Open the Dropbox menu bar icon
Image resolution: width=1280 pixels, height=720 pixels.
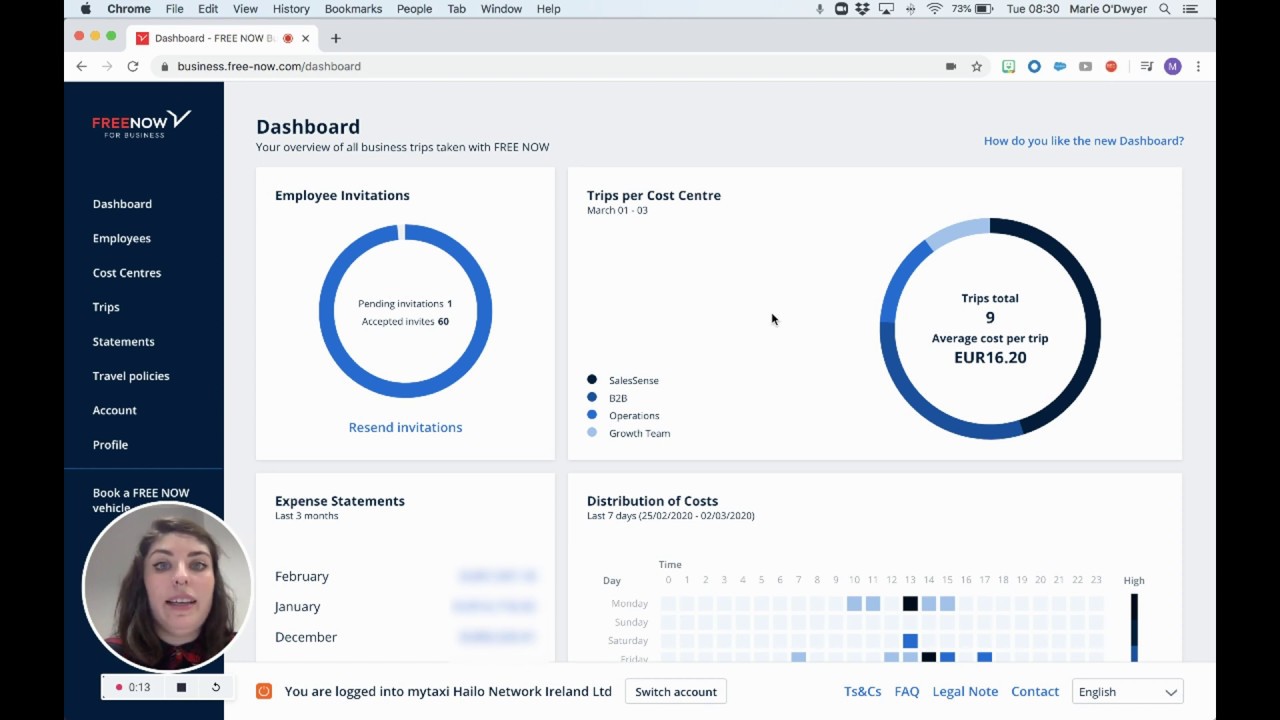(862, 9)
